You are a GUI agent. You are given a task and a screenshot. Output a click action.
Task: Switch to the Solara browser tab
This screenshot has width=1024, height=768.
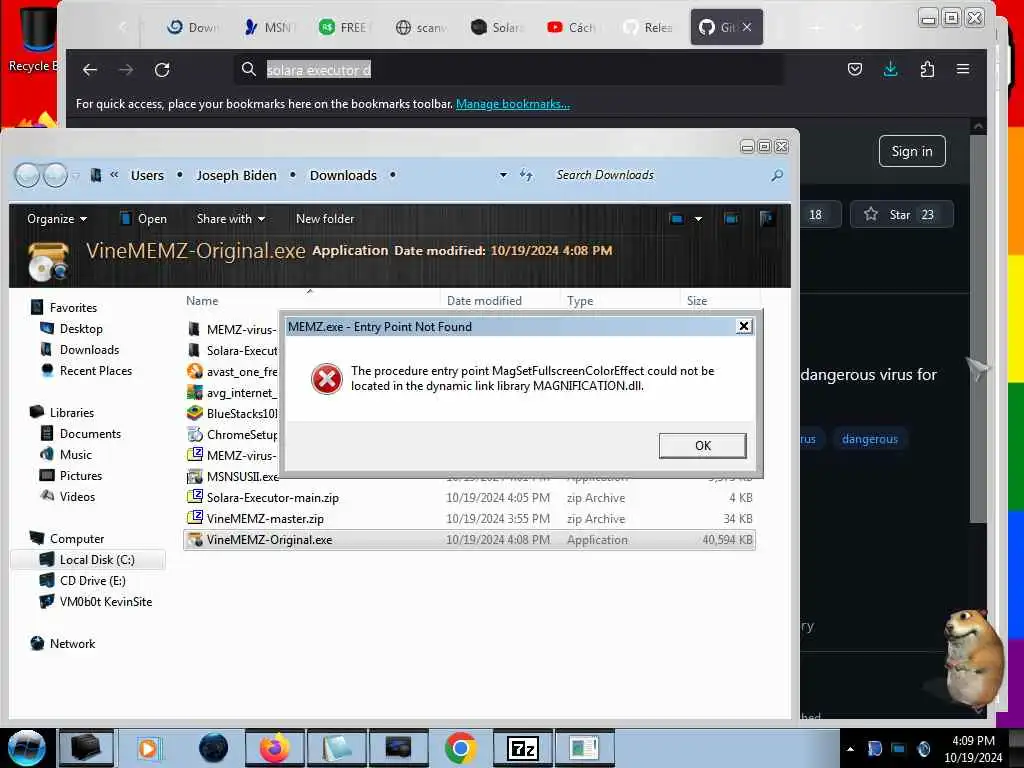click(x=498, y=27)
